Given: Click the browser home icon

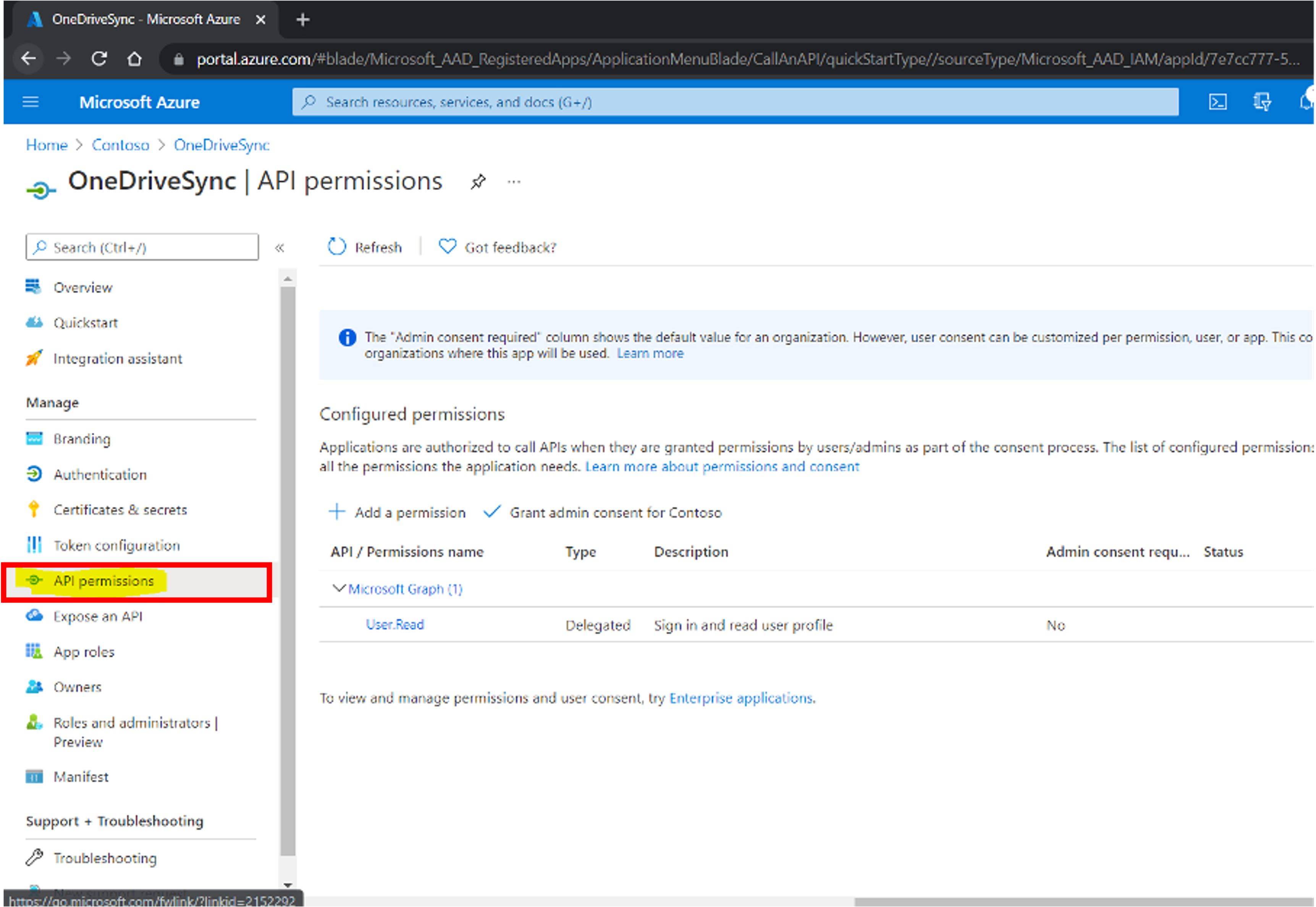Looking at the screenshot, I should coord(134,58).
